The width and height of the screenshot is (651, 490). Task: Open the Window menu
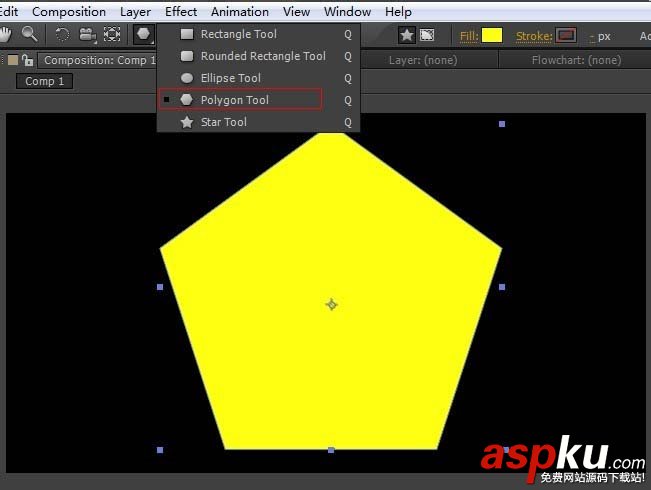coord(348,12)
